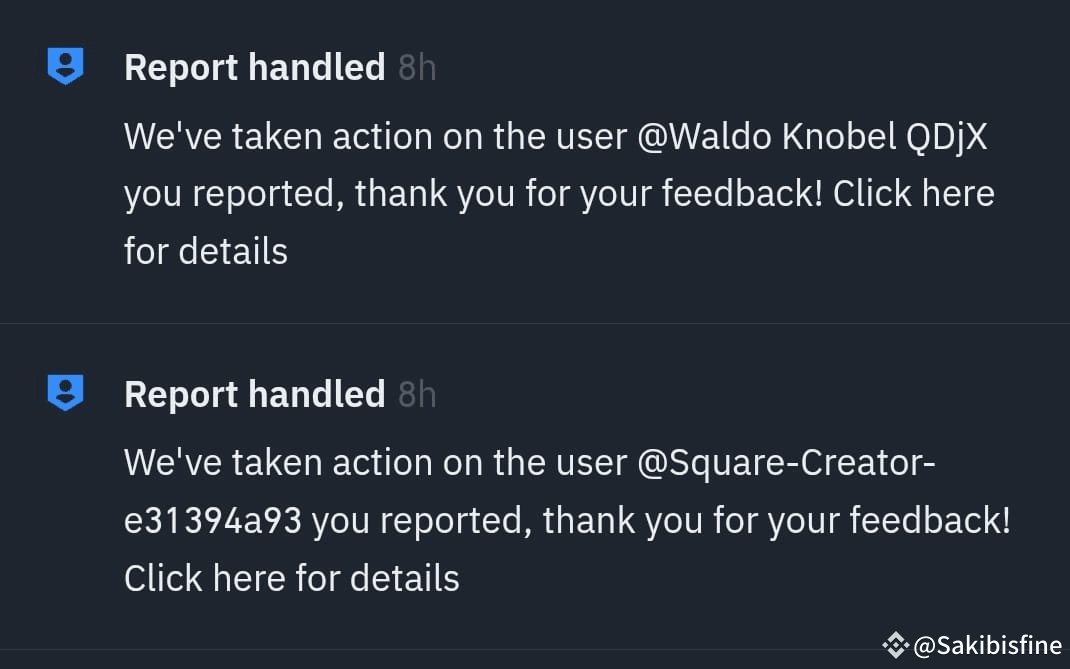Screen dimensions: 1070x669
Task: Tap the Binance diamond logo in the watermark
Action: (895, 644)
